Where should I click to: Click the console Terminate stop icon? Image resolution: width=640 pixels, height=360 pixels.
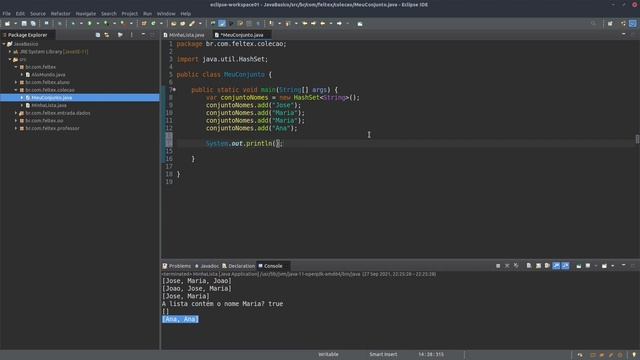point(498,266)
